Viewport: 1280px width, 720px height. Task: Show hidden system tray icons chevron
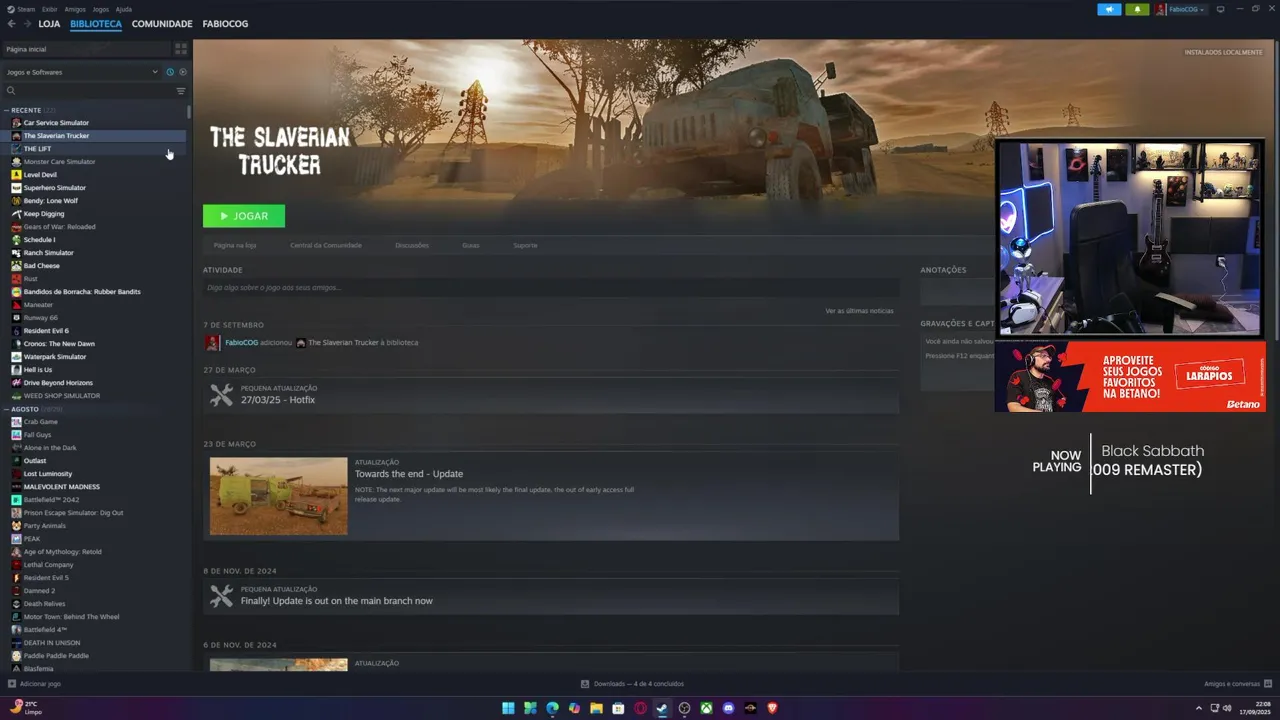click(x=1197, y=708)
